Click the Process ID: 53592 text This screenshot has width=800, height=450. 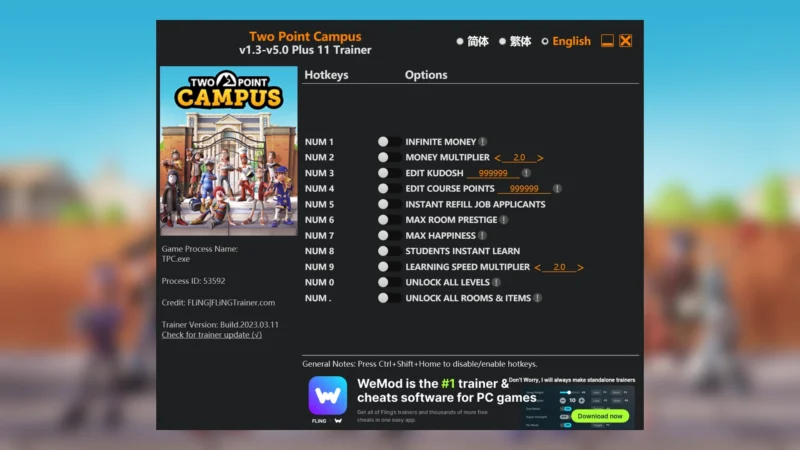tap(193, 281)
